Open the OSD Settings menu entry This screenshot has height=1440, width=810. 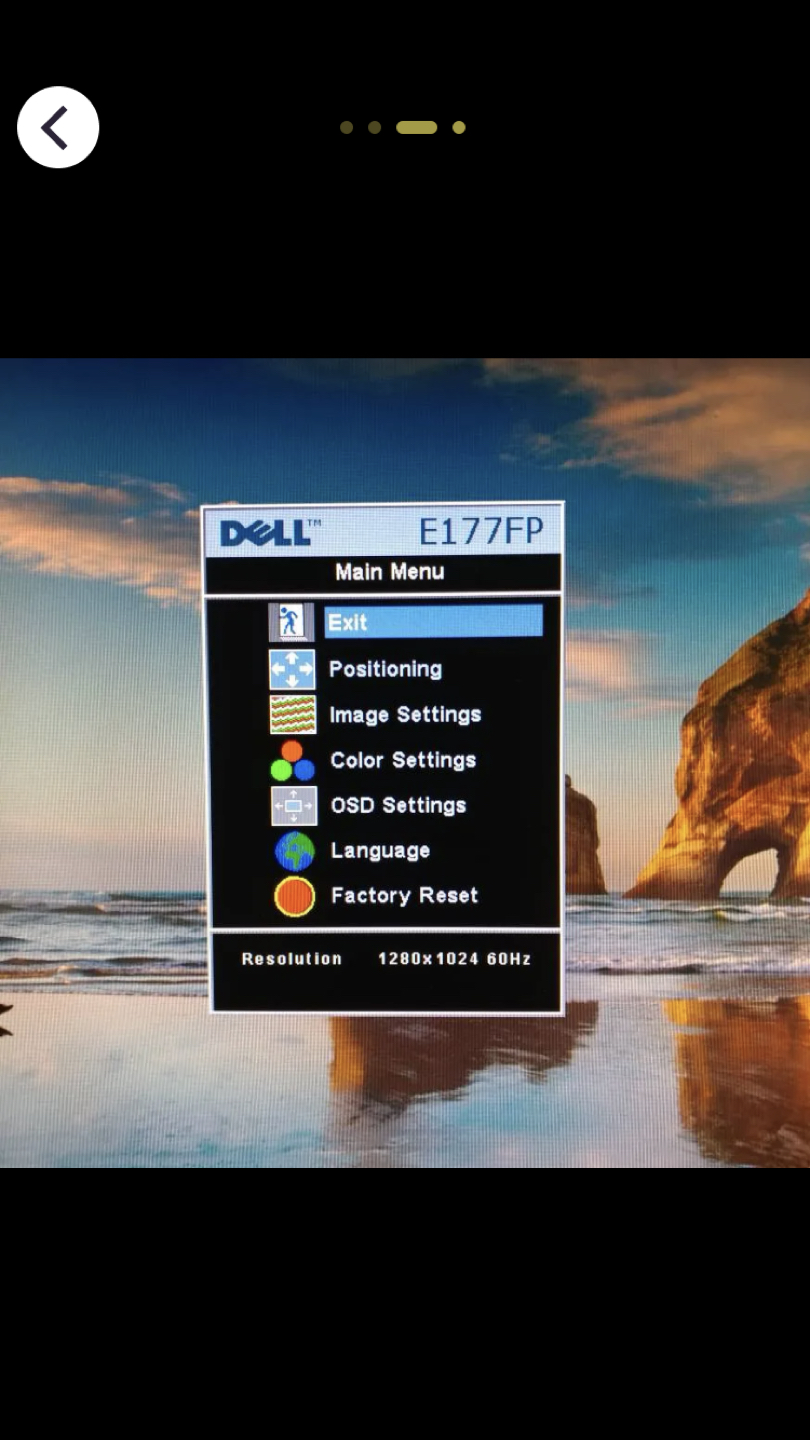click(x=398, y=805)
